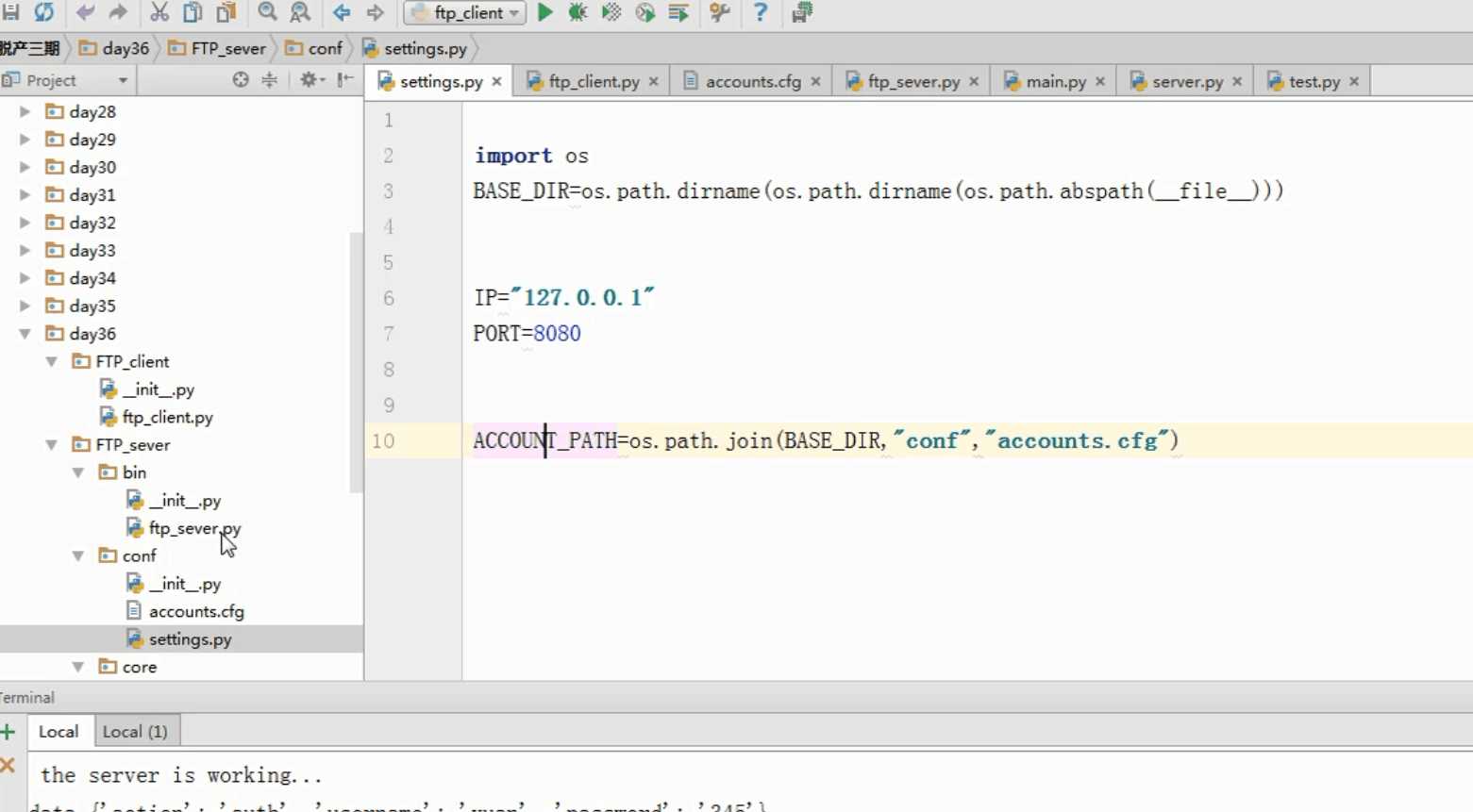This screenshot has width=1473, height=812.
Task: Click the conf breadcrumb
Action: (313, 48)
